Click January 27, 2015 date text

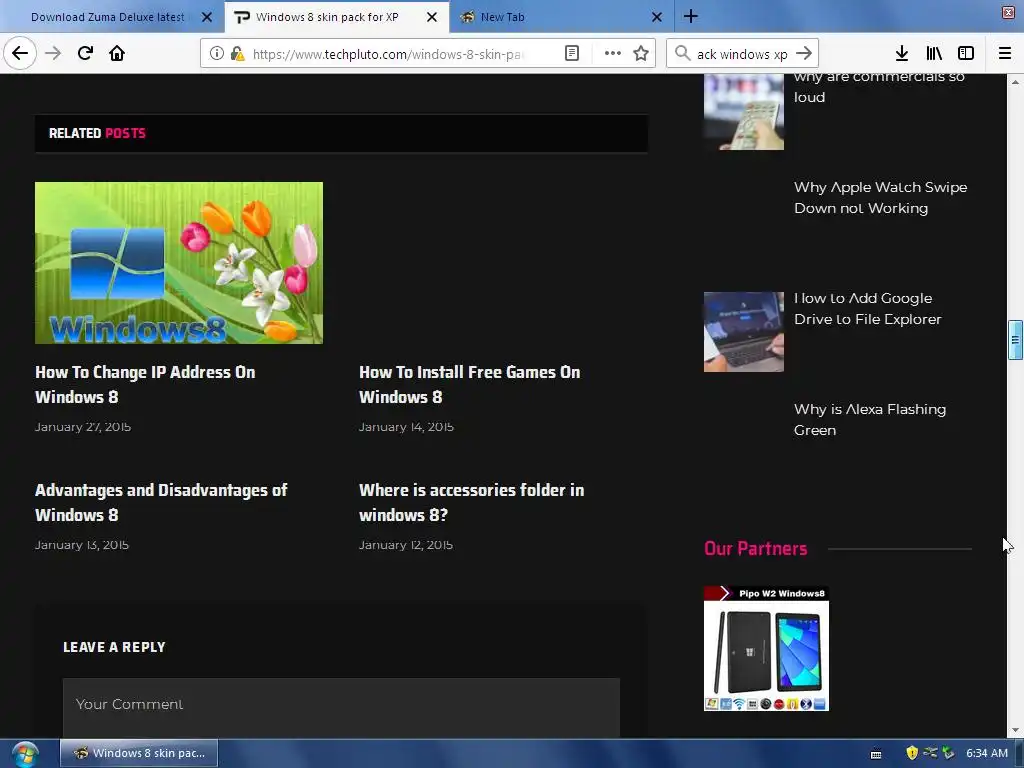(83, 427)
